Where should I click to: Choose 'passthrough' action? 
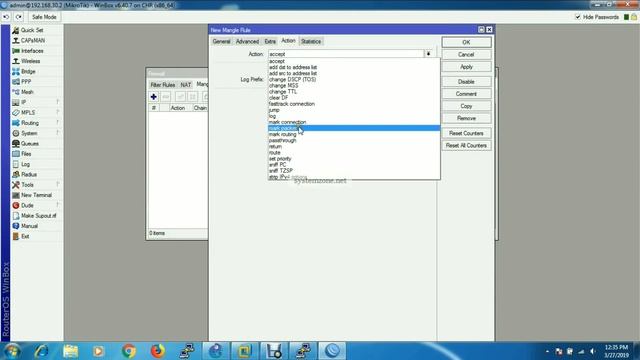[354, 140]
